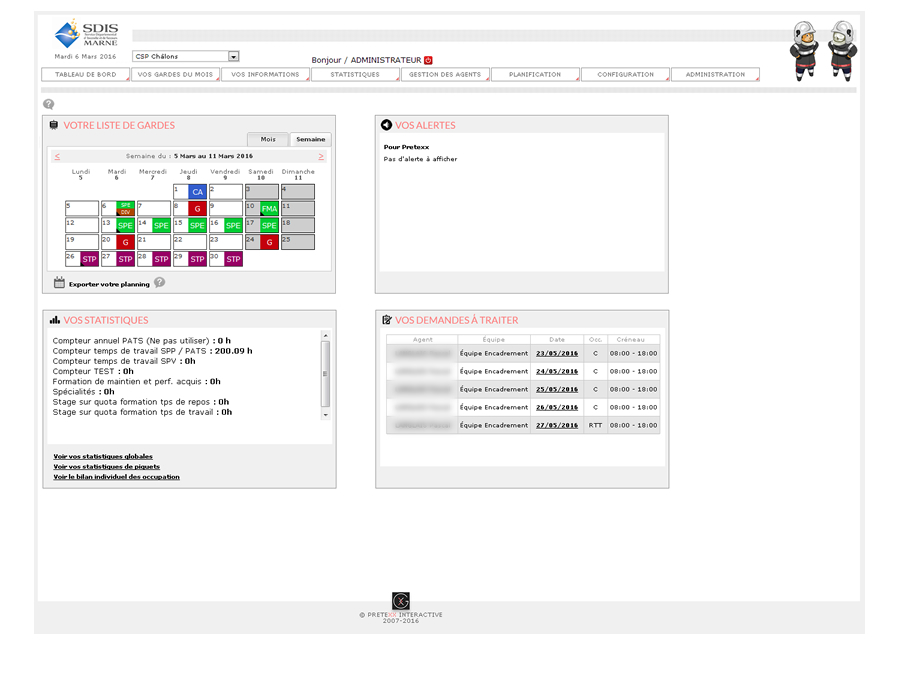Click the truck icon beside Votre Liste de Gardes
This screenshot has height=682, width=900.
(54, 125)
